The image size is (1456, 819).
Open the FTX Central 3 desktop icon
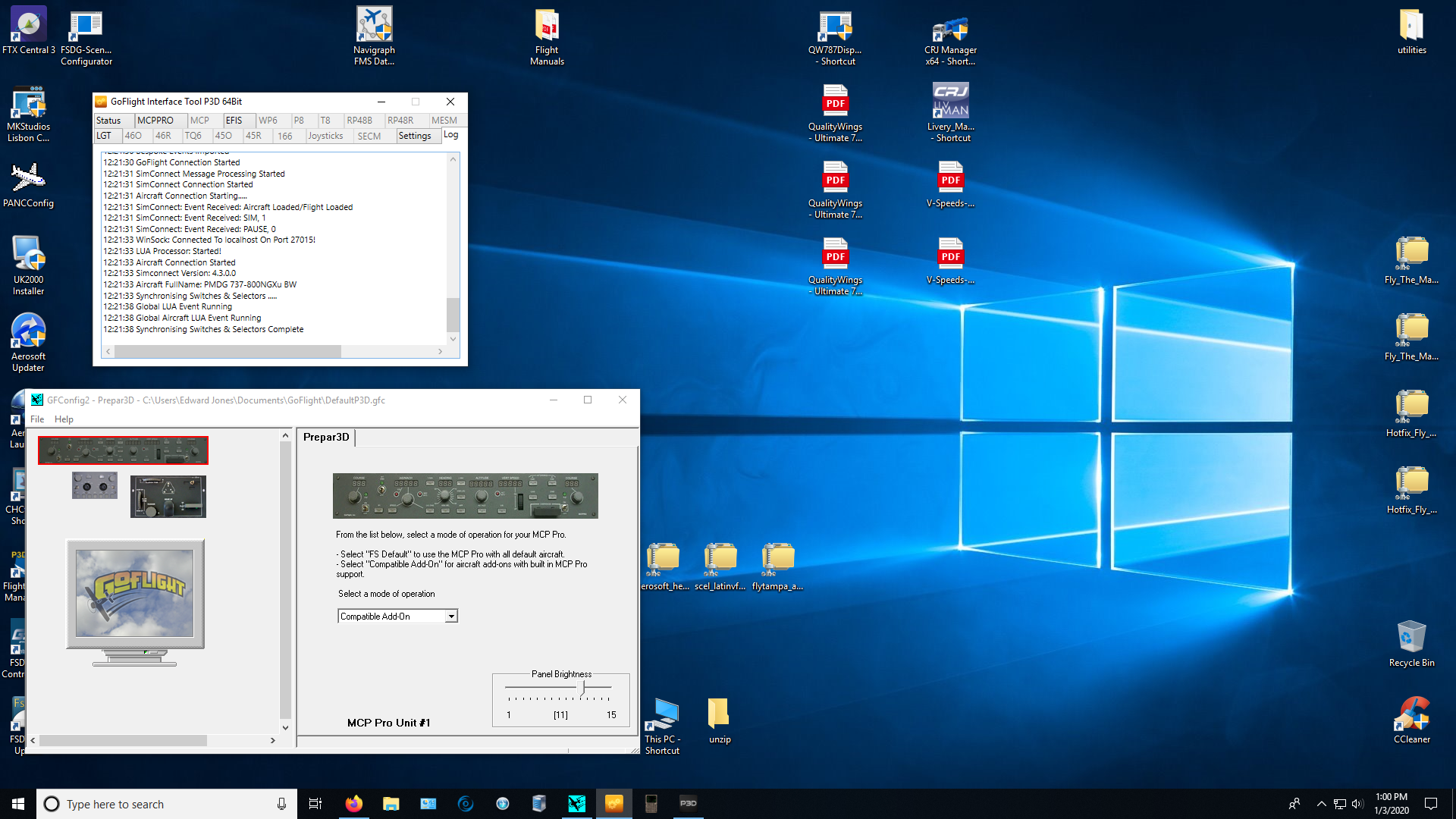point(28,32)
